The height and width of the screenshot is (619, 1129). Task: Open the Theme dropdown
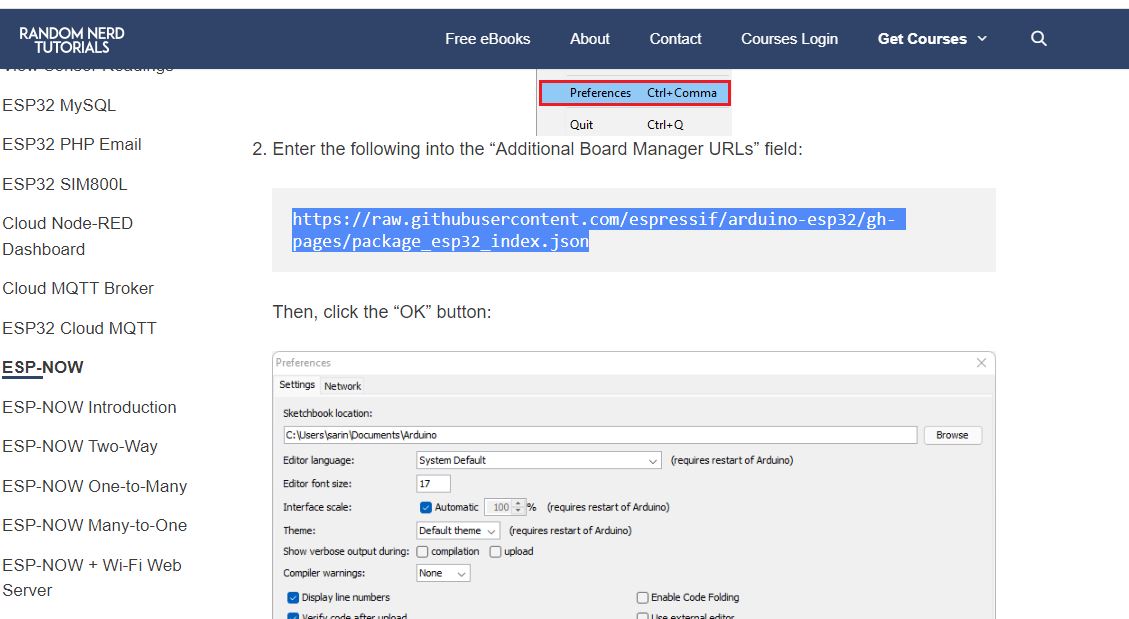pos(458,530)
